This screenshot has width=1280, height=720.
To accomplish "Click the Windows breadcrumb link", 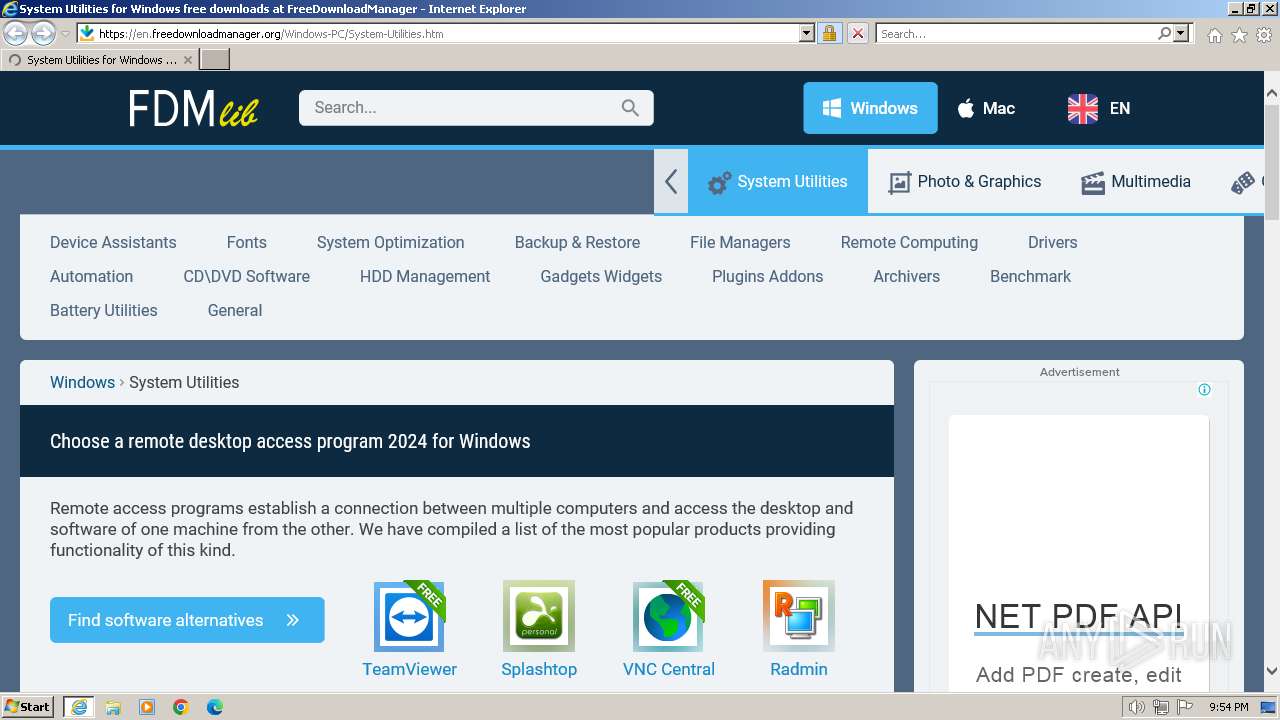I will pyautogui.click(x=82, y=382).
